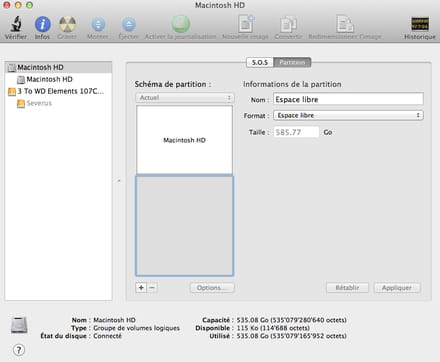The width and height of the screenshot is (440, 362).
Task: Click inside the Nom text field
Action: 348,99
